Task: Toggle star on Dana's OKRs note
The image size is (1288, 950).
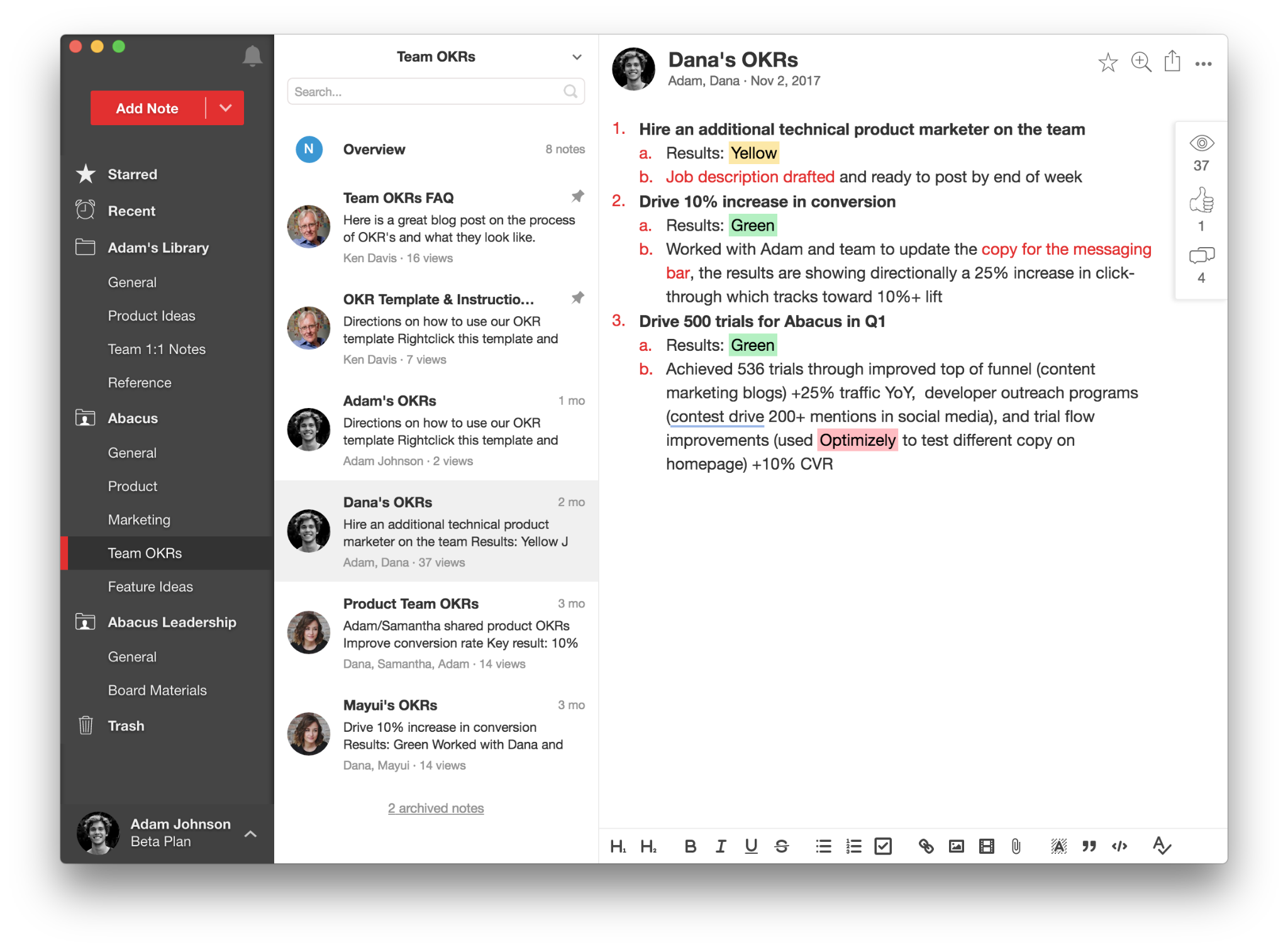Action: [x=1107, y=62]
